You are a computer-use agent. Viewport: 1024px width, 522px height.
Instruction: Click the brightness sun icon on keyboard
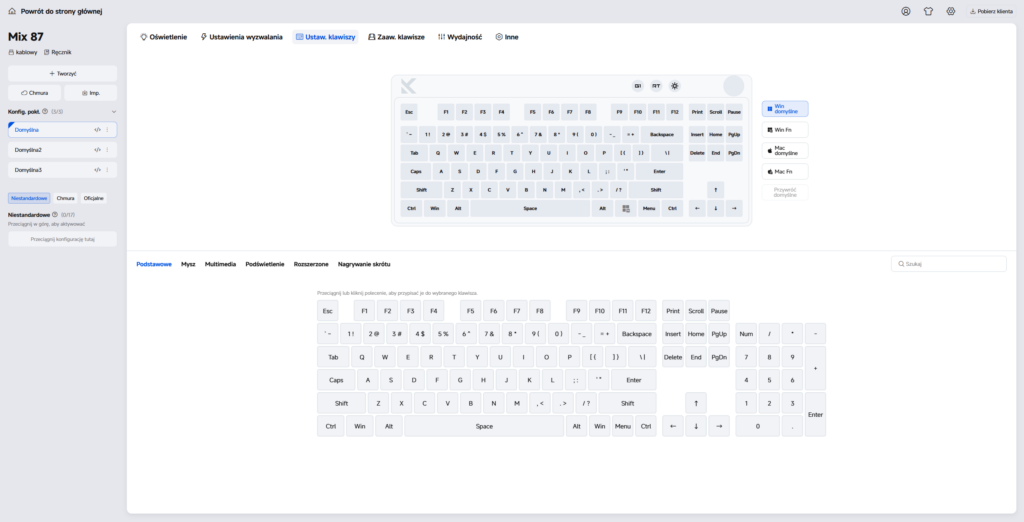[x=675, y=86]
